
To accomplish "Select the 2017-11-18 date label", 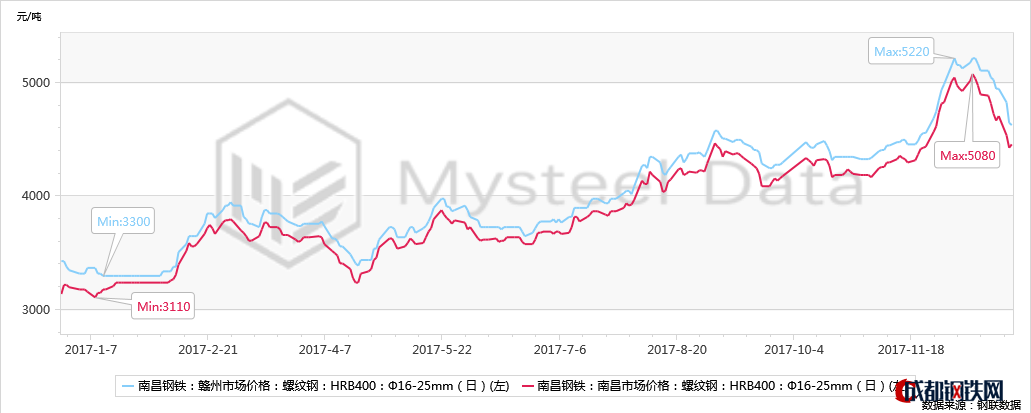I will pos(910,349).
